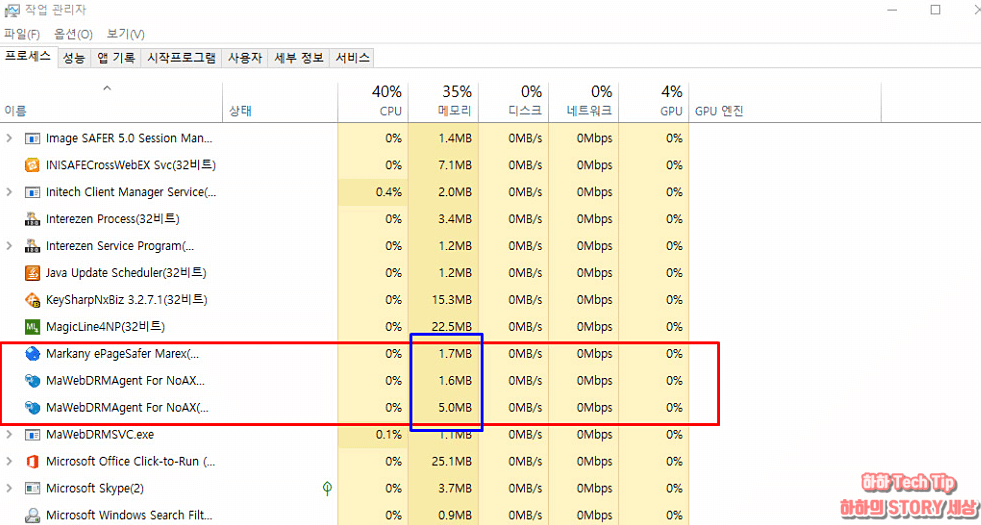
Task: Sort by the 이름 column header
Action: coord(111,102)
